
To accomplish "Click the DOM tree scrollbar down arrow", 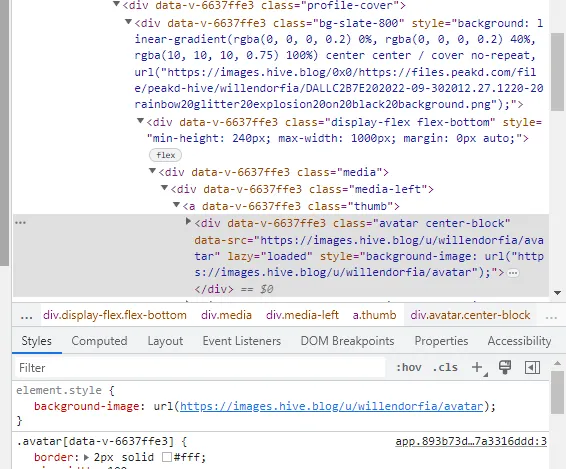I will click(557, 293).
